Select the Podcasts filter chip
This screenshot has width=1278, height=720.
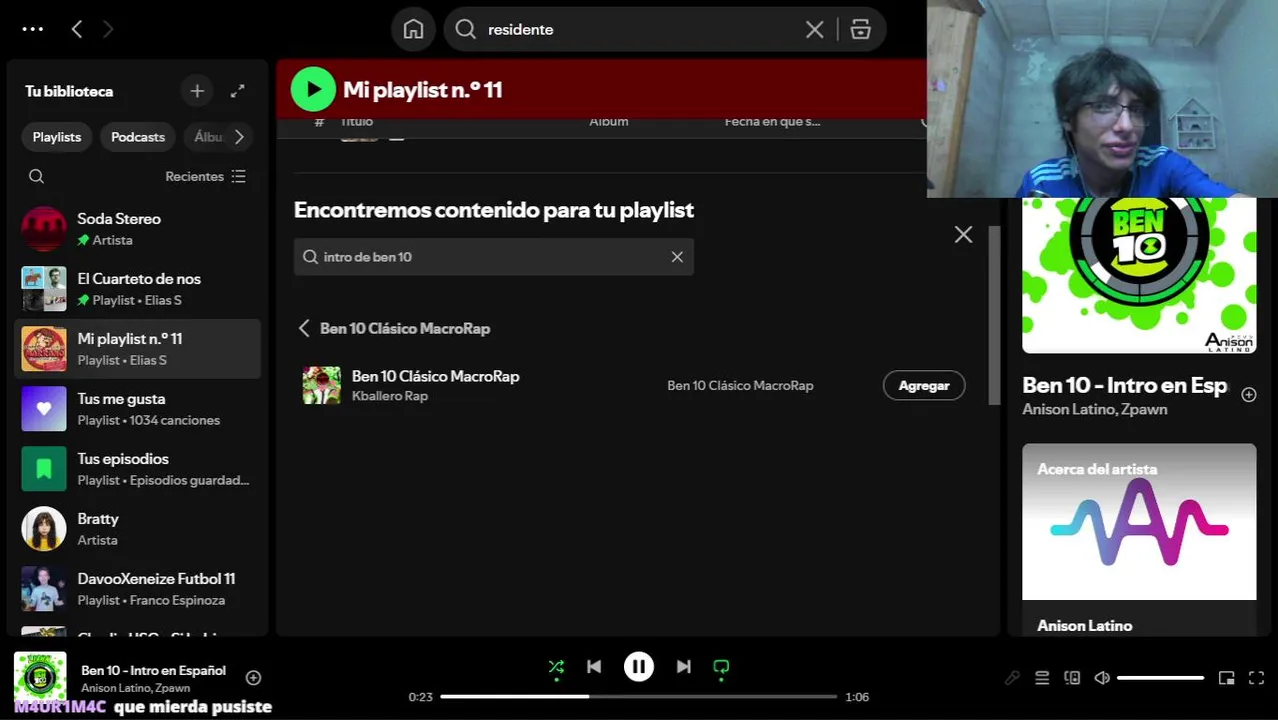[138, 137]
